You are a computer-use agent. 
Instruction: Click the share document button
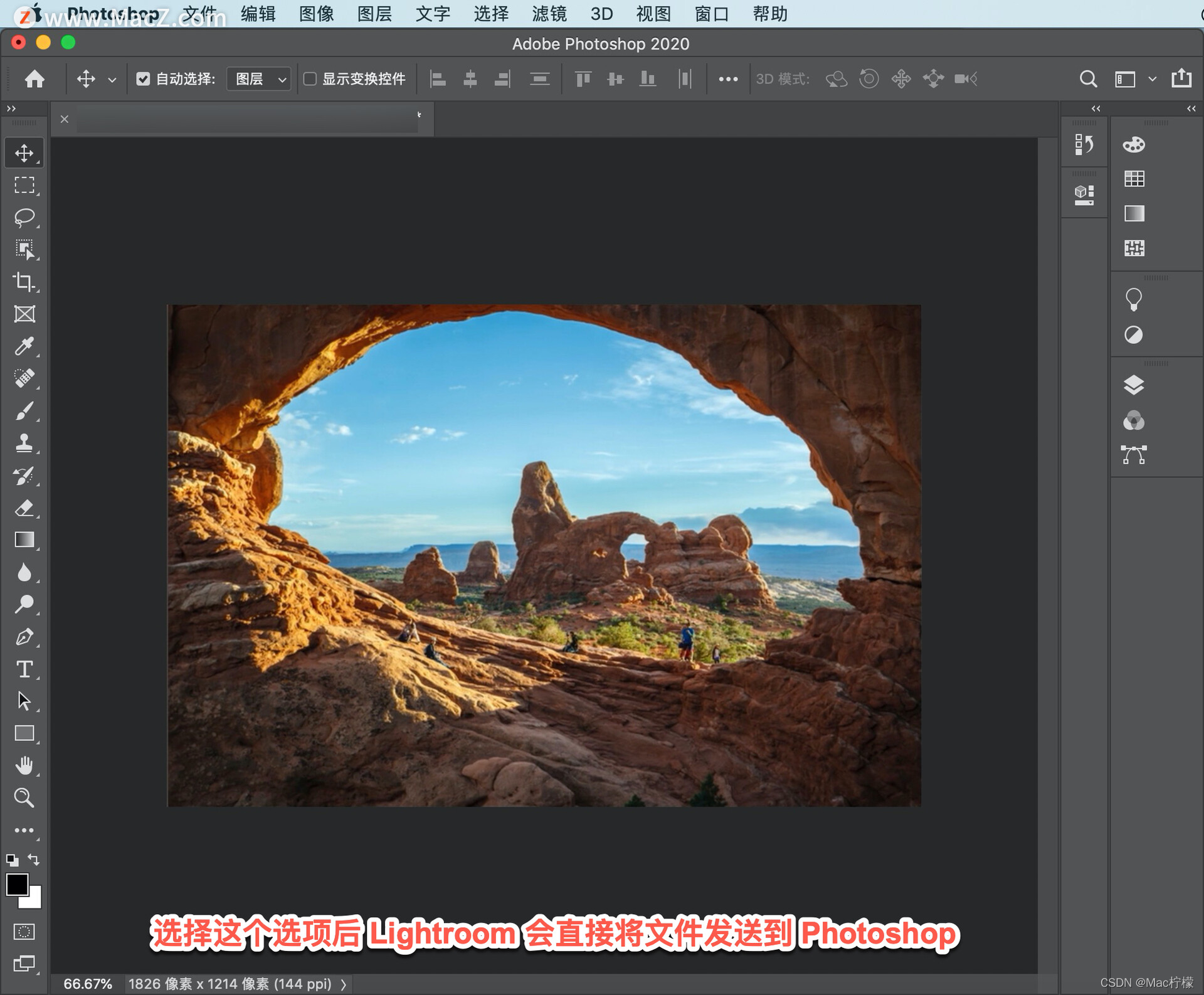(x=1181, y=79)
